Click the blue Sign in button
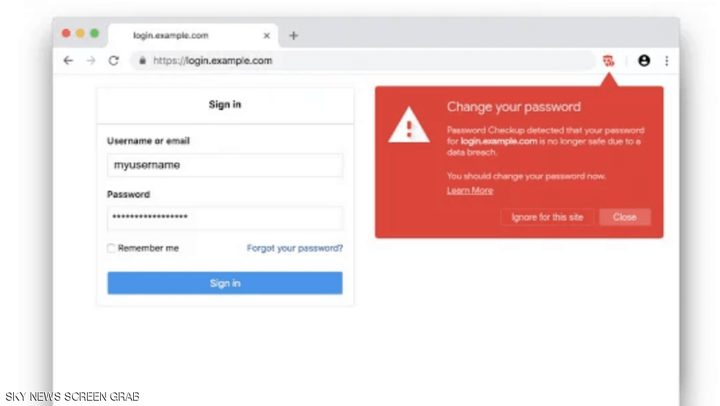This screenshot has width=720, height=406. [225, 283]
